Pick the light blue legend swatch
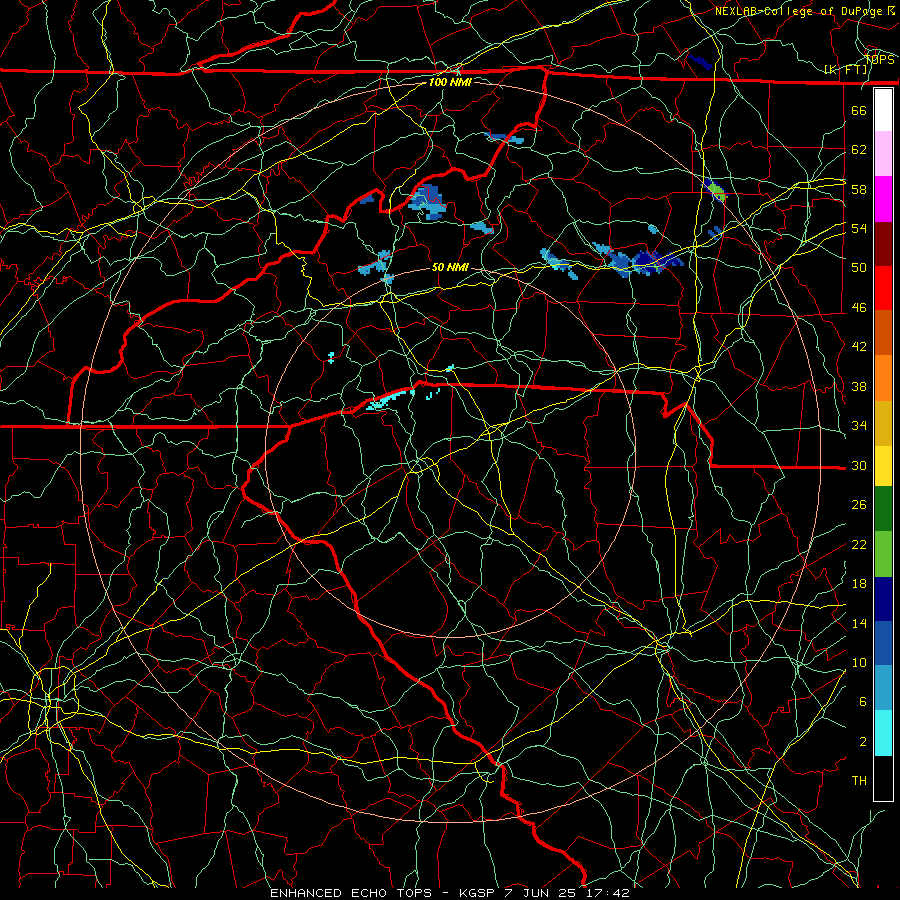This screenshot has height=900, width=900. tap(883, 688)
